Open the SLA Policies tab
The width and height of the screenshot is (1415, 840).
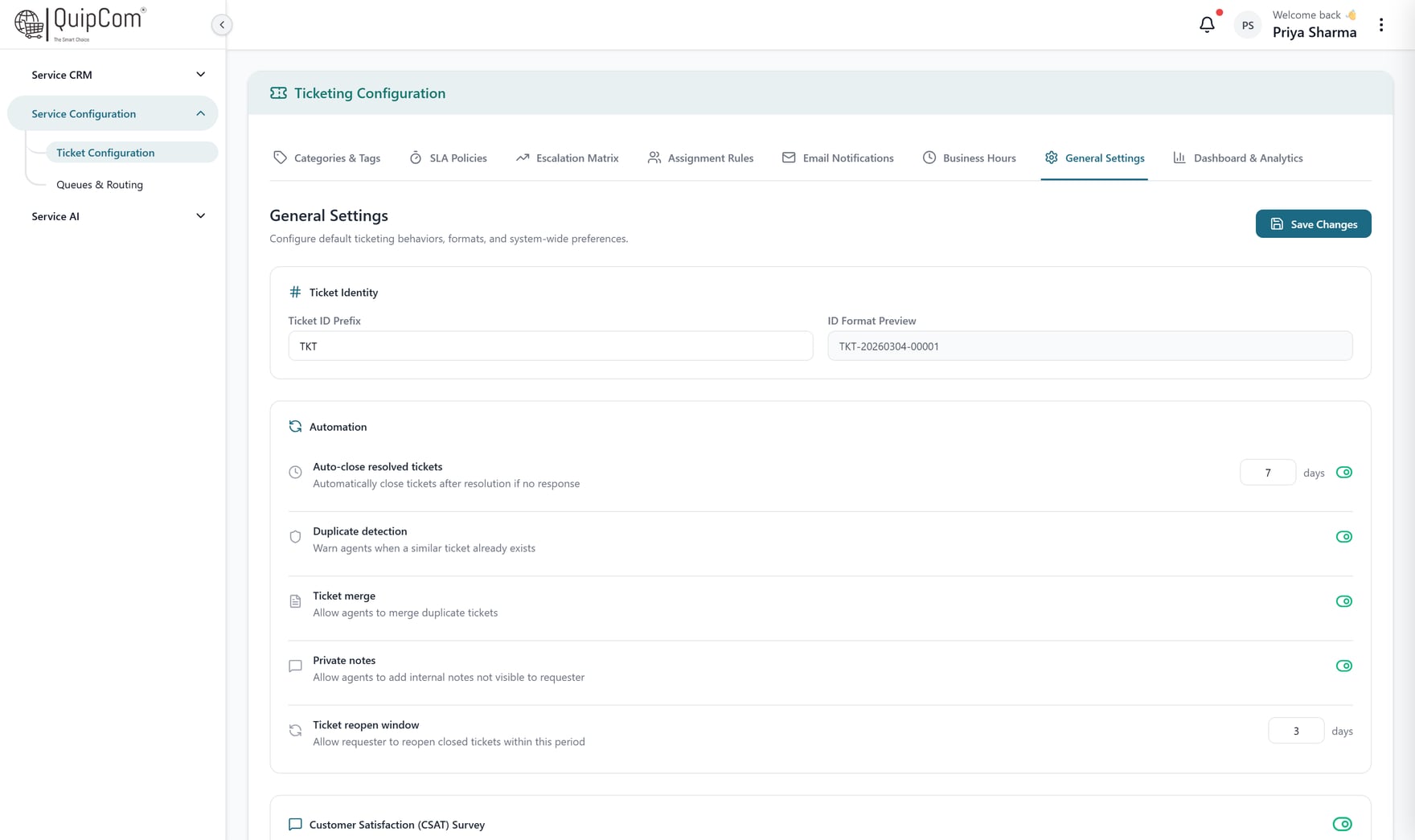tap(448, 158)
